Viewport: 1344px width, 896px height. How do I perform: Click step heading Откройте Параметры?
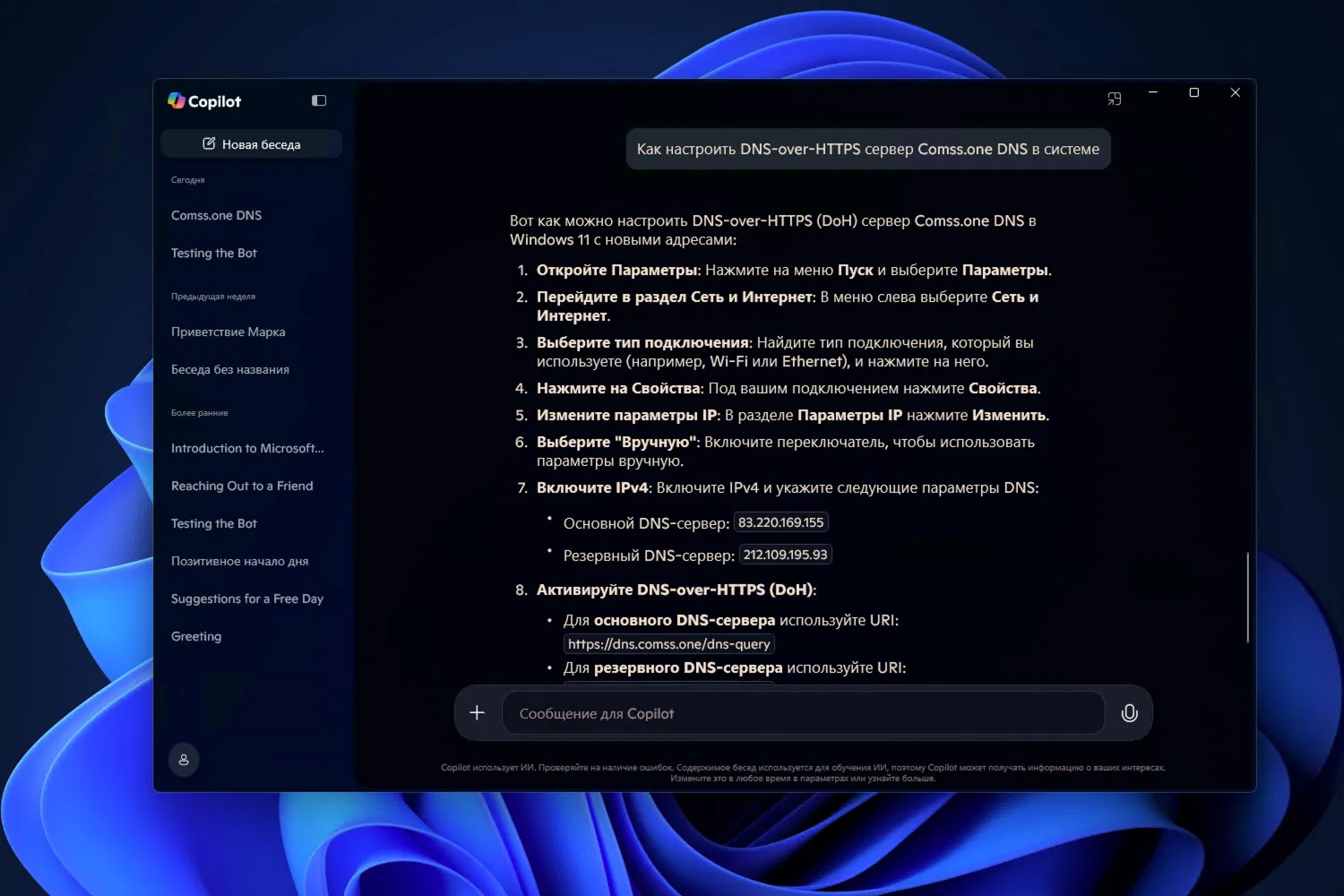[x=616, y=270]
